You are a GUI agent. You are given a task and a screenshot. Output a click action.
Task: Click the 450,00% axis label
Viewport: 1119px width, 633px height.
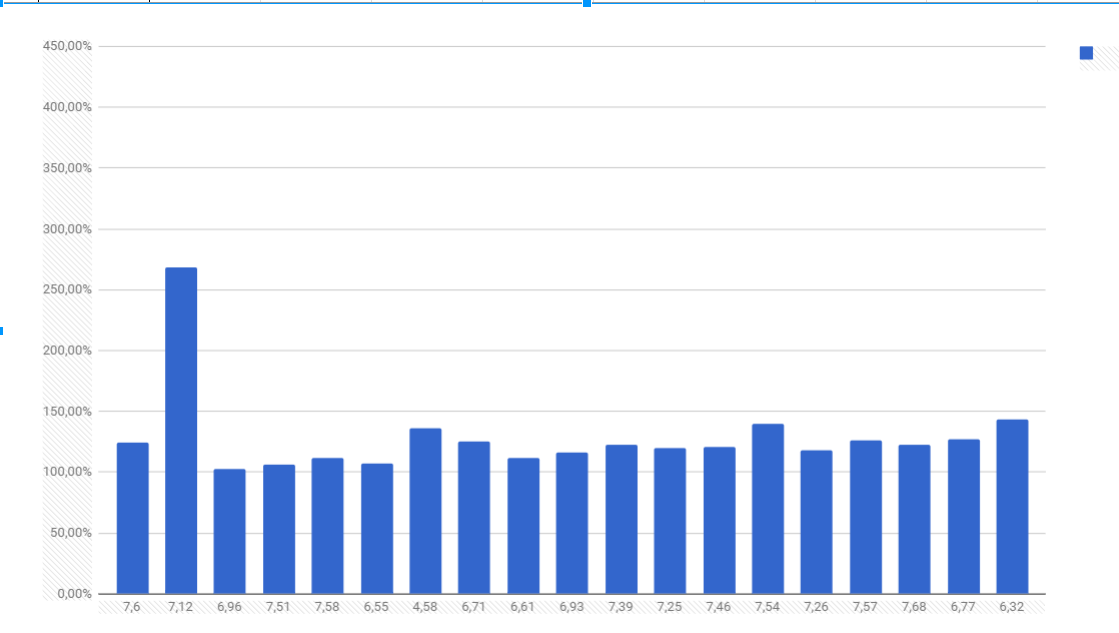coord(67,46)
